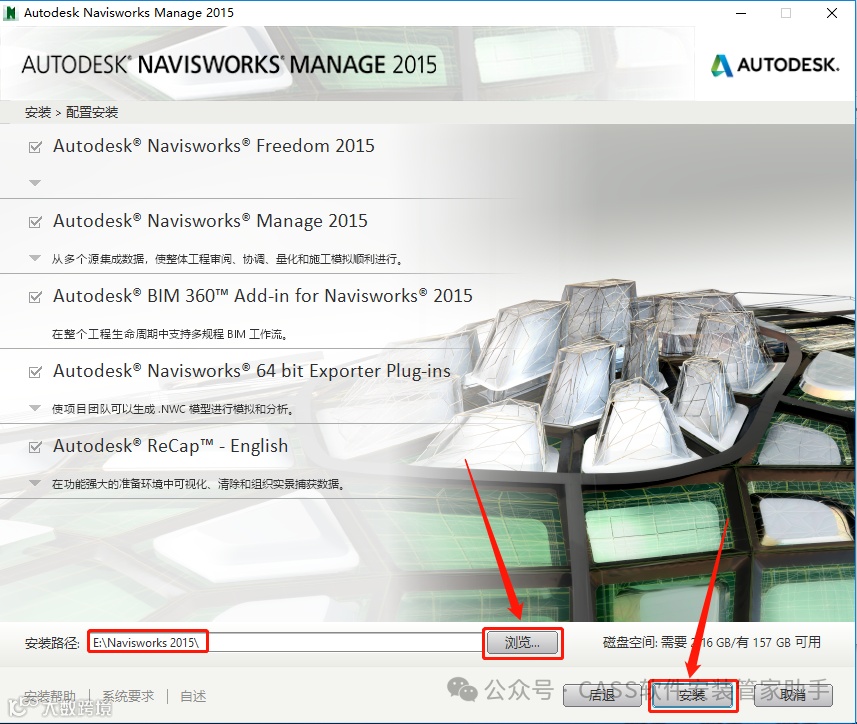Toggle Navisworks 64 bit Exporter Plug-ins checkbox
Screen dimensions: 857x724
pyautogui.click(x=35, y=372)
